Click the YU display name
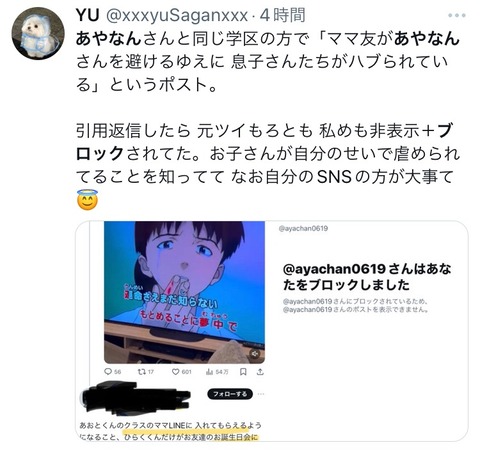Viewport: 480px width, 452px height. [x=88, y=15]
